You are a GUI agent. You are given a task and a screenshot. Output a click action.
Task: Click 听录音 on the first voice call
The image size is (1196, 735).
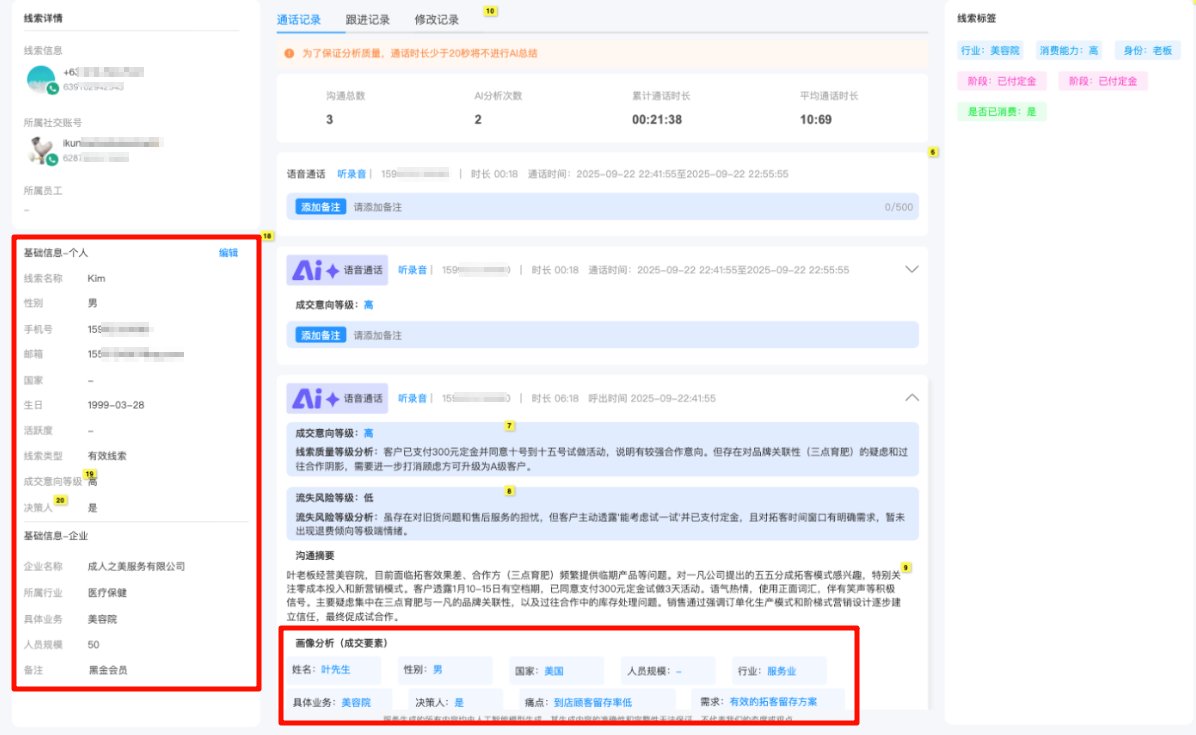(x=352, y=172)
